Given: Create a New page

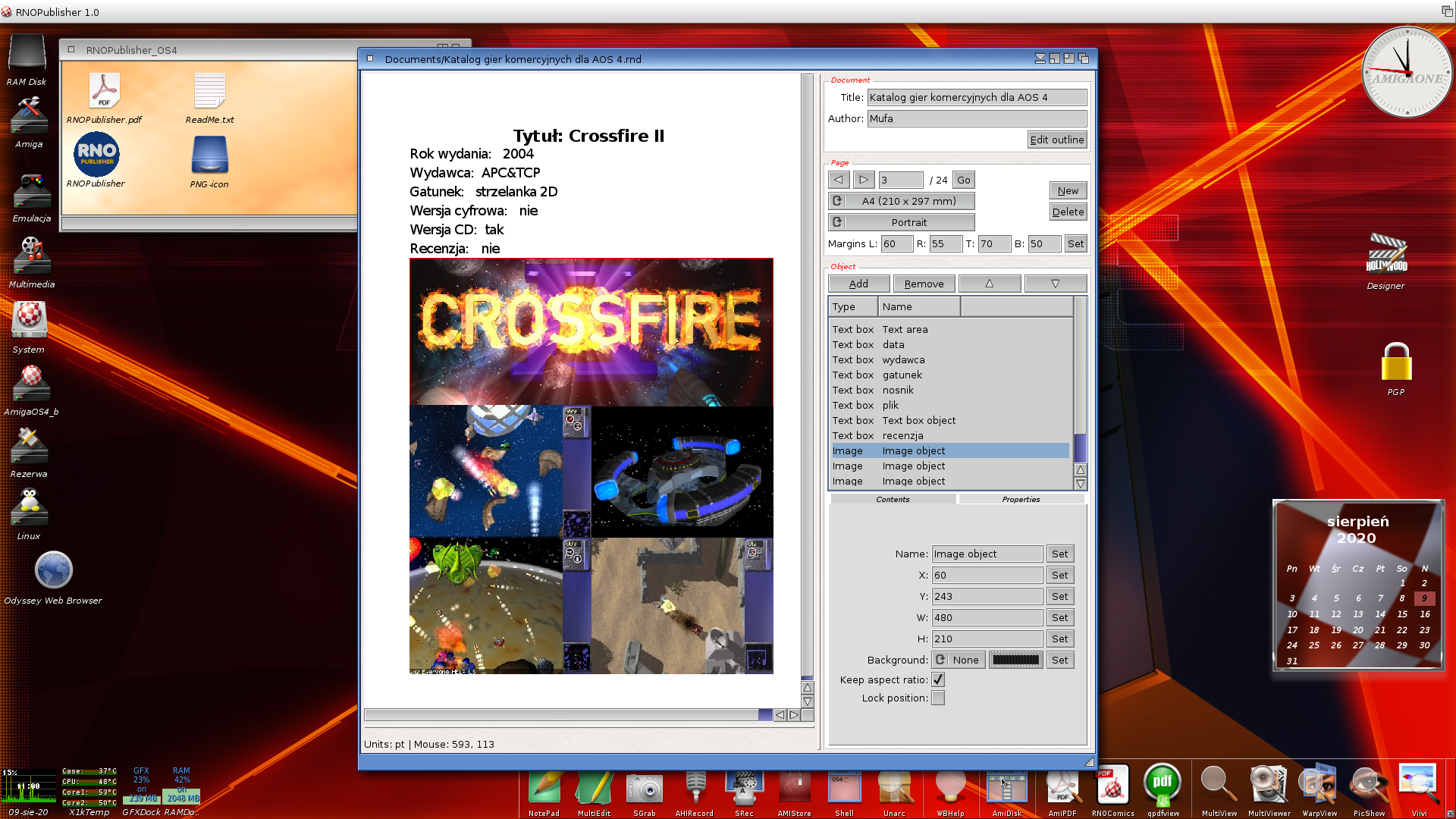Looking at the screenshot, I should [1068, 190].
